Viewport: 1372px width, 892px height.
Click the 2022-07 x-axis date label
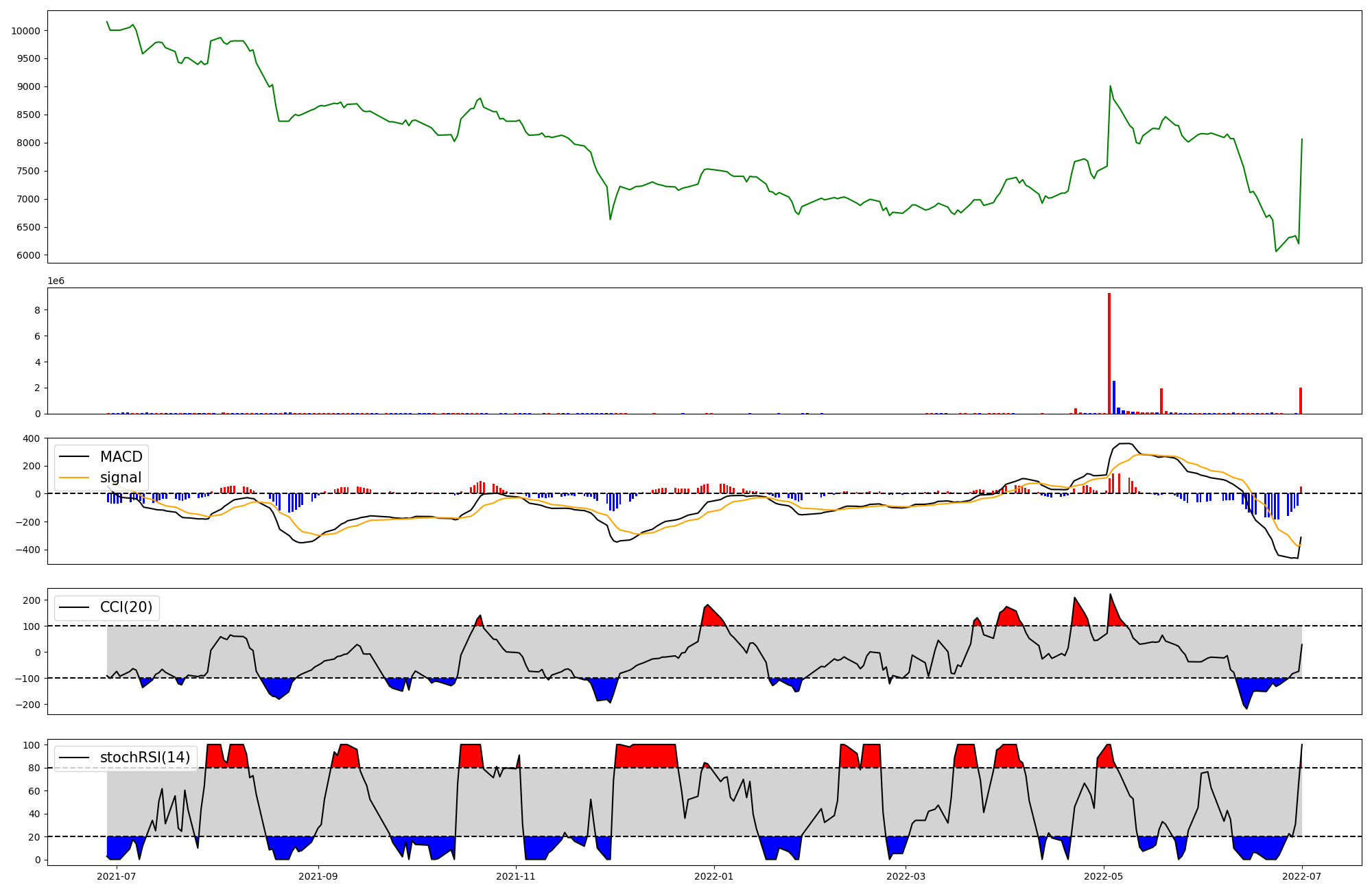1302,876
